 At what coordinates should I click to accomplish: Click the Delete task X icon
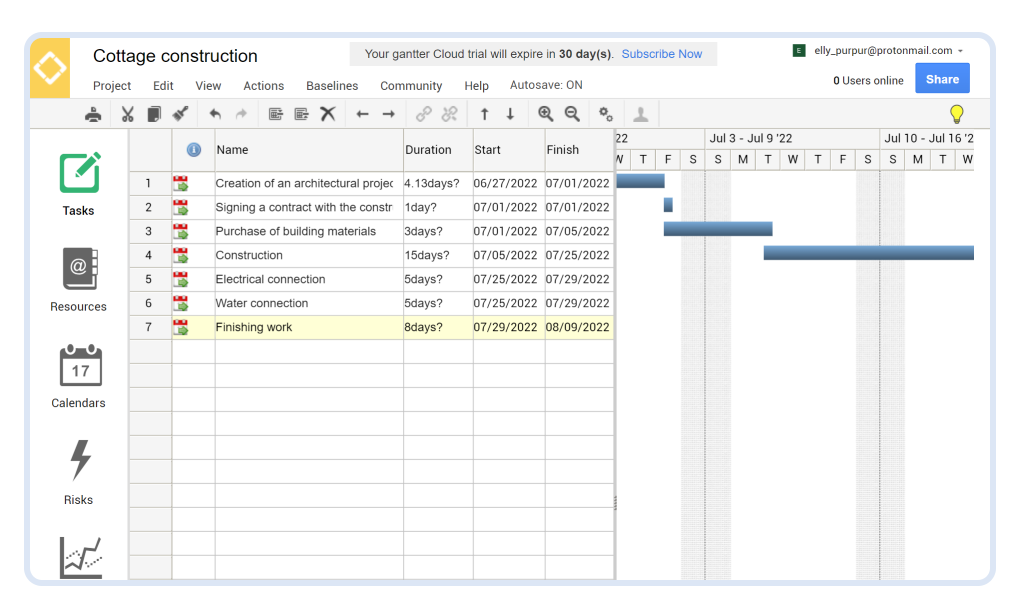point(328,114)
